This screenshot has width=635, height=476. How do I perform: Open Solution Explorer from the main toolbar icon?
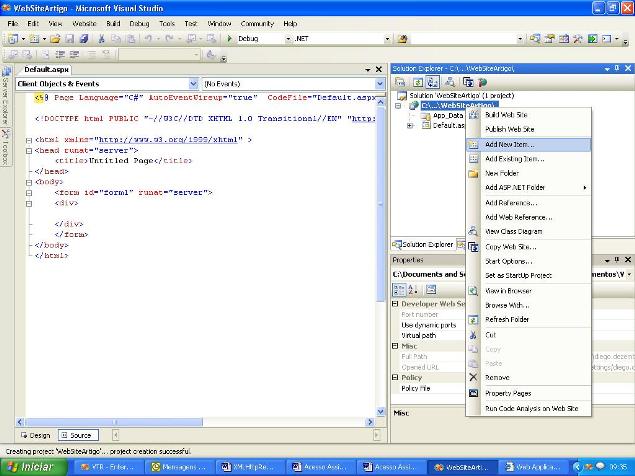coord(535,39)
